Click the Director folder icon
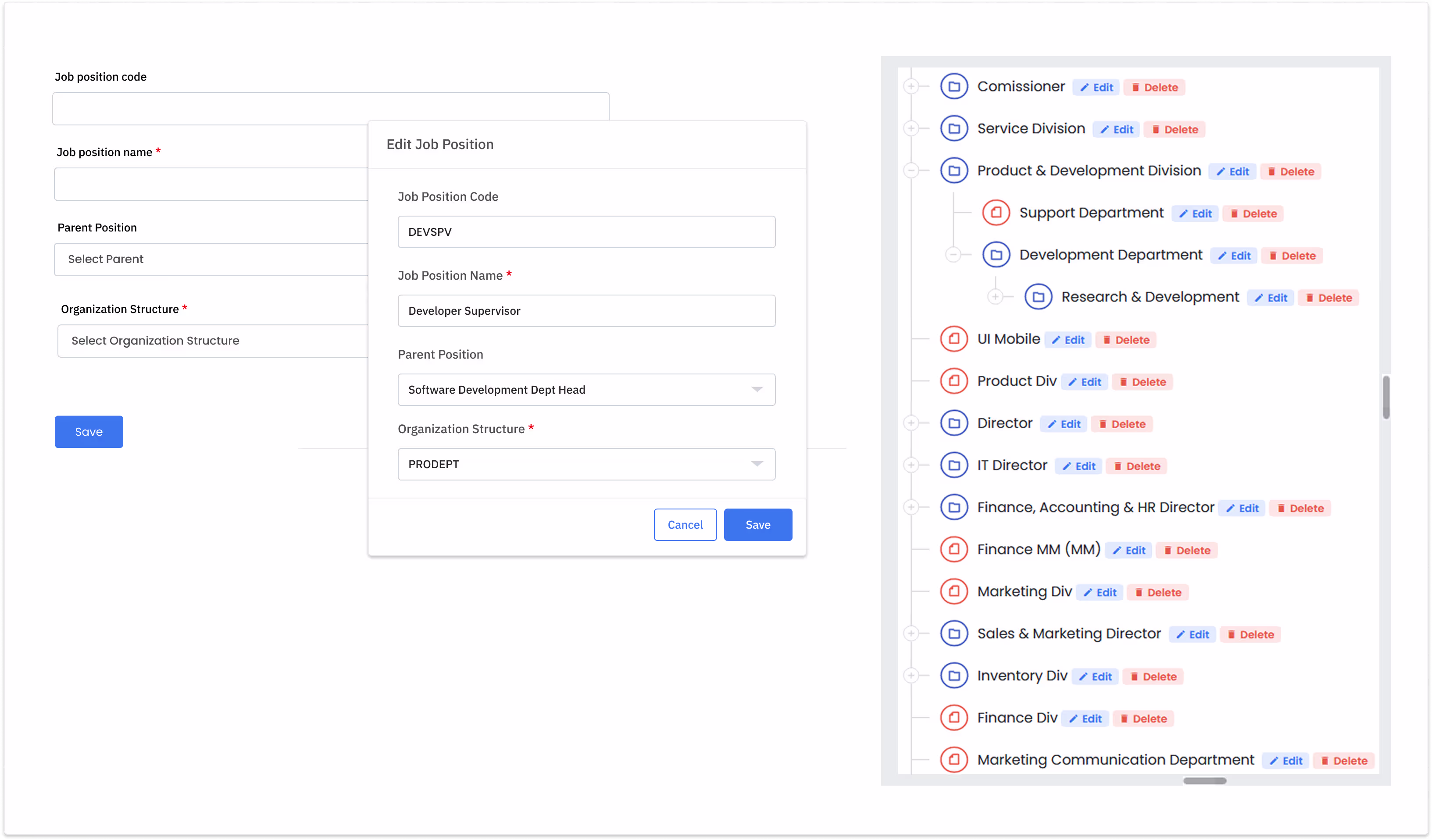Screen dimensions: 1432x840 (954, 423)
